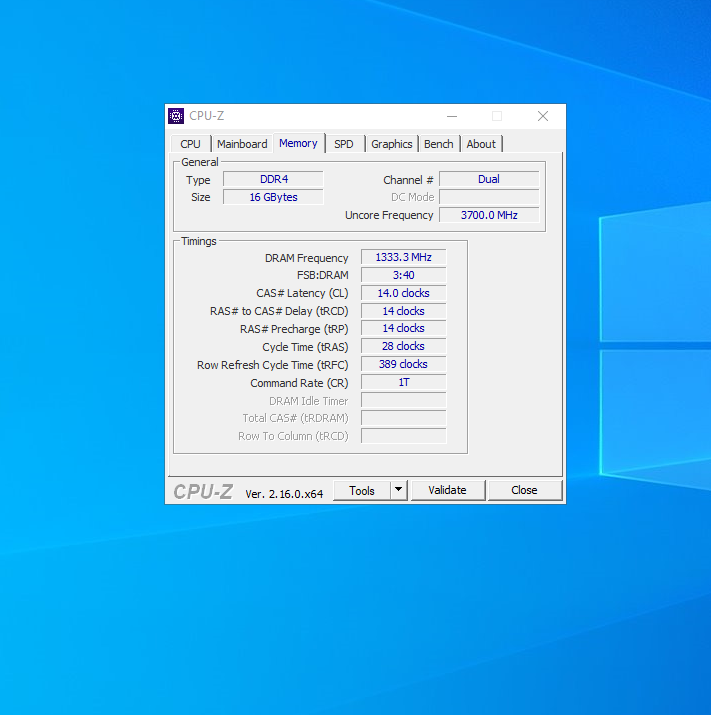Click the CPU-Z app icon in title bar

click(176, 116)
